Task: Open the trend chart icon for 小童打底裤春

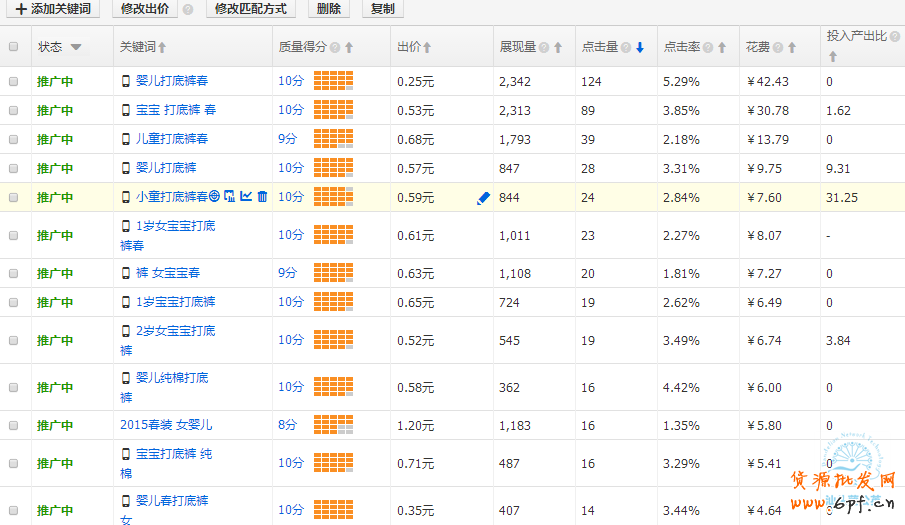Action: (246, 197)
